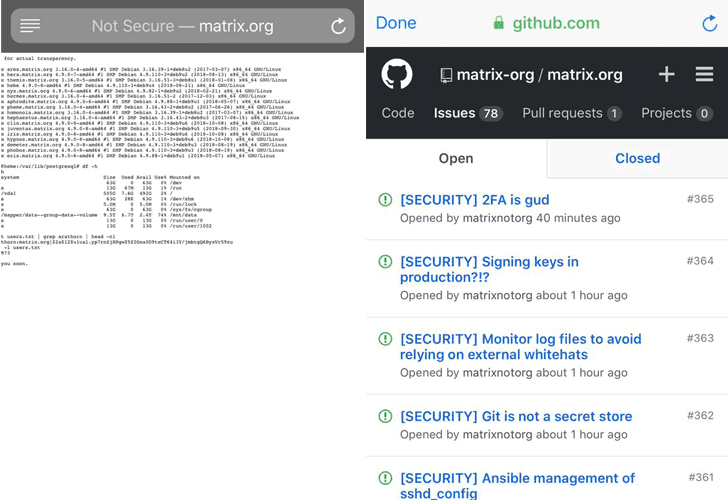Click the green padlock security icon
Image resolution: width=728 pixels, height=500 pixels.
pyautogui.click(x=499, y=23)
